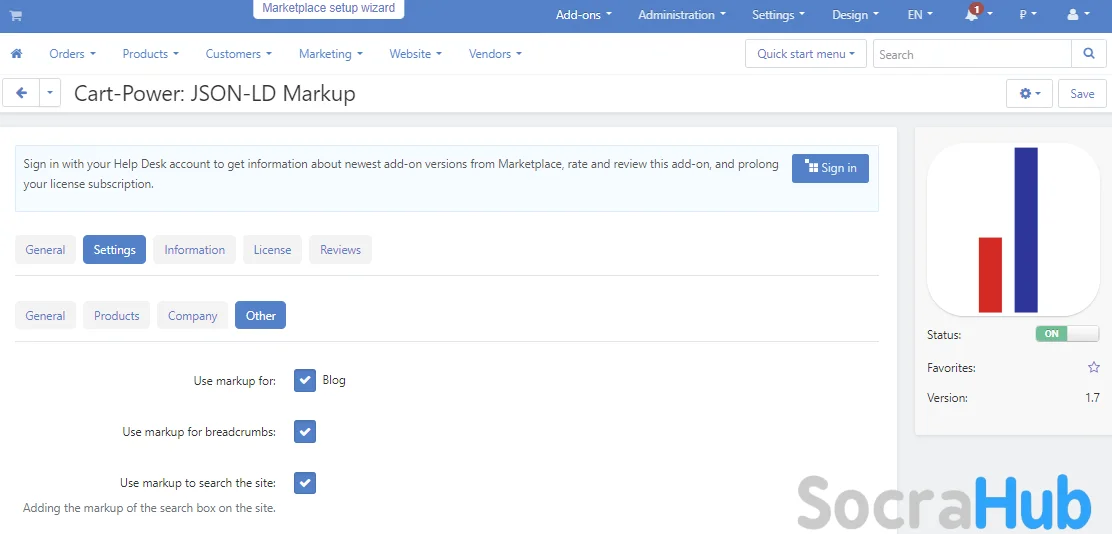Image resolution: width=1112 pixels, height=534 pixels.
Task: Open the user account icon menu
Action: point(1077,15)
